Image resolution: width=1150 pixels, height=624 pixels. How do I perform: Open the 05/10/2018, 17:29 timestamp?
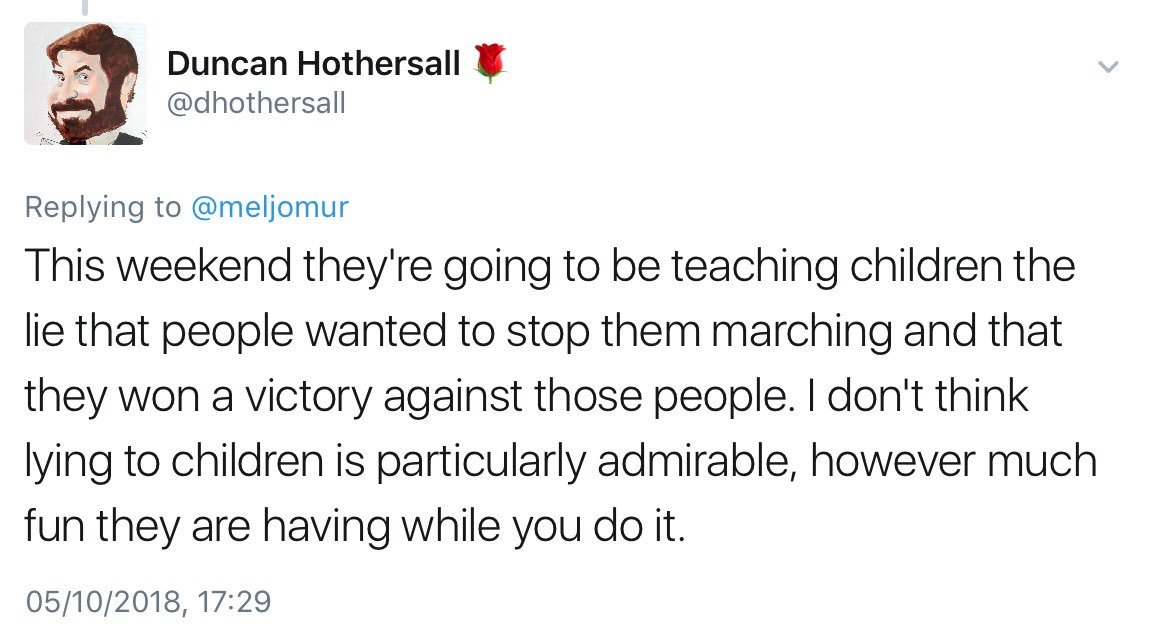148,601
